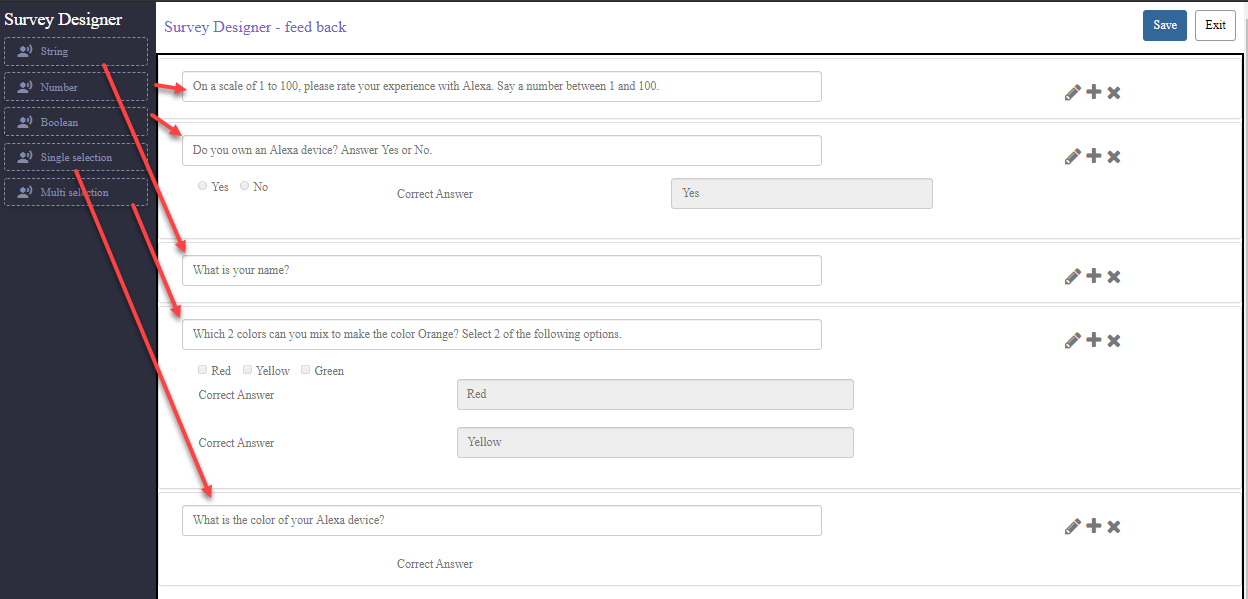Delete the 'color of your Alexa device' question
Image resolution: width=1248 pixels, height=599 pixels.
click(1114, 527)
